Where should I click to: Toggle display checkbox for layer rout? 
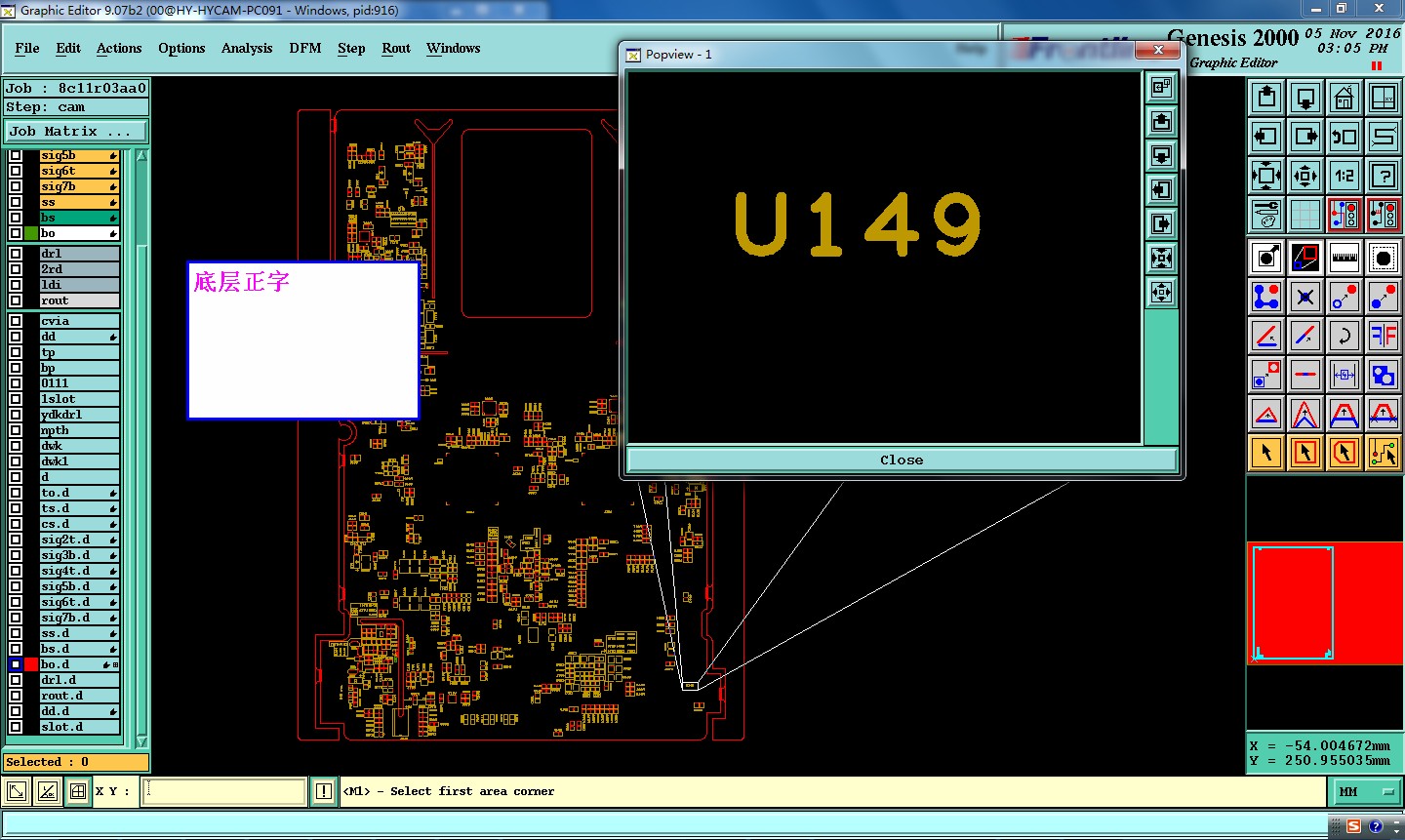[x=16, y=300]
